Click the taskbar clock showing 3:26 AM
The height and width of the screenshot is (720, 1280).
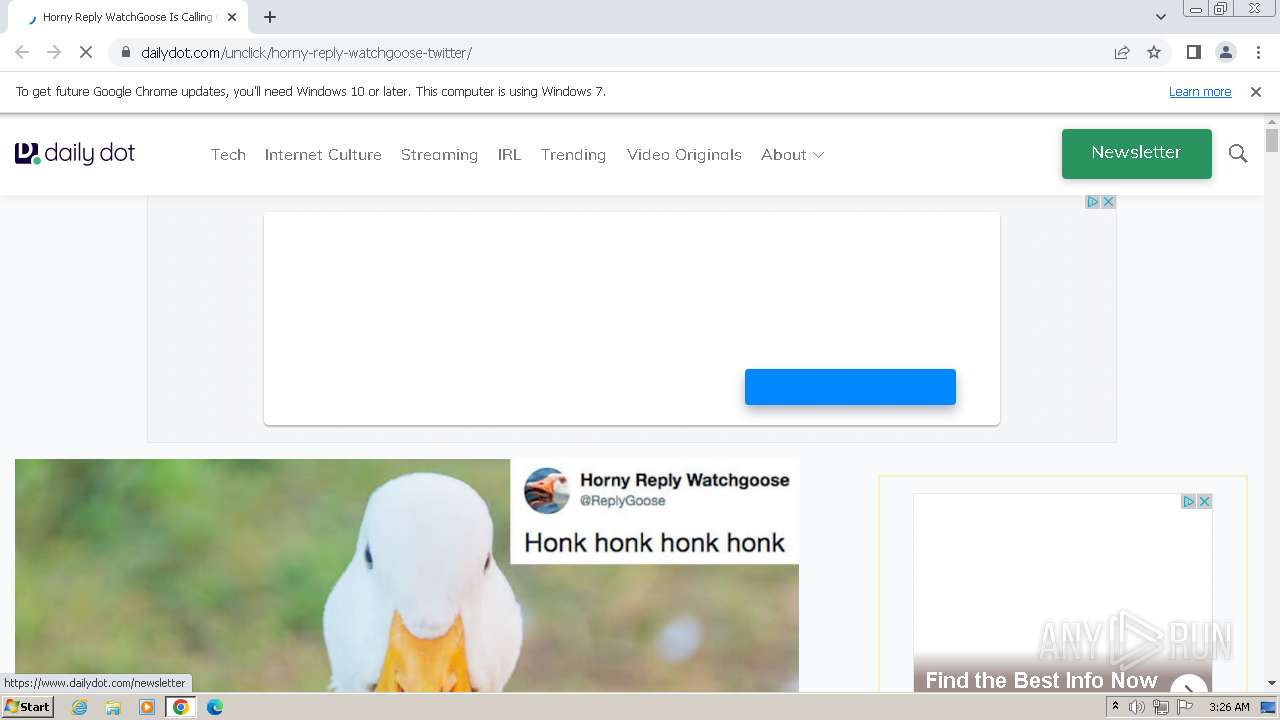(1229, 707)
